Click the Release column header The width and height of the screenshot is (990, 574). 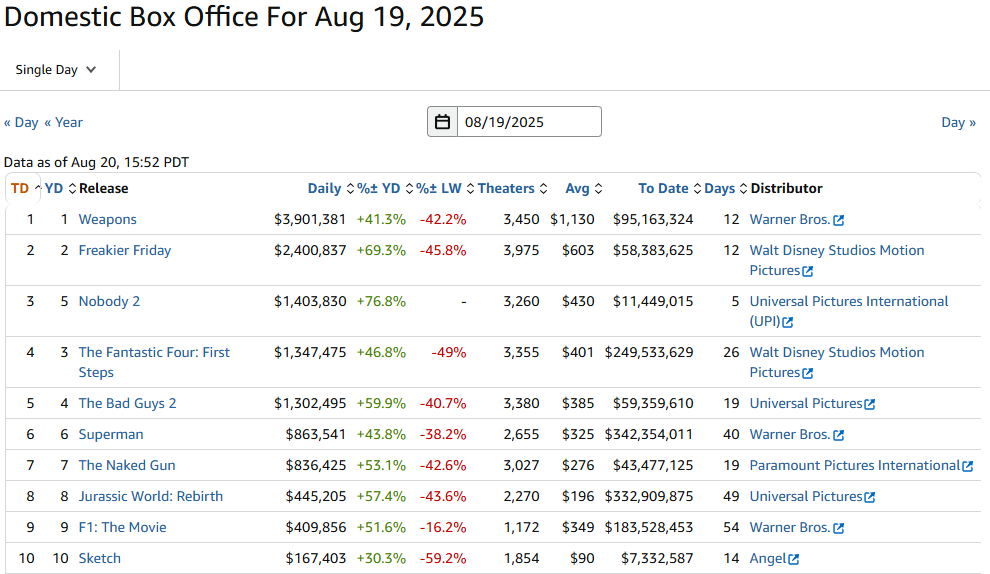(104, 188)
